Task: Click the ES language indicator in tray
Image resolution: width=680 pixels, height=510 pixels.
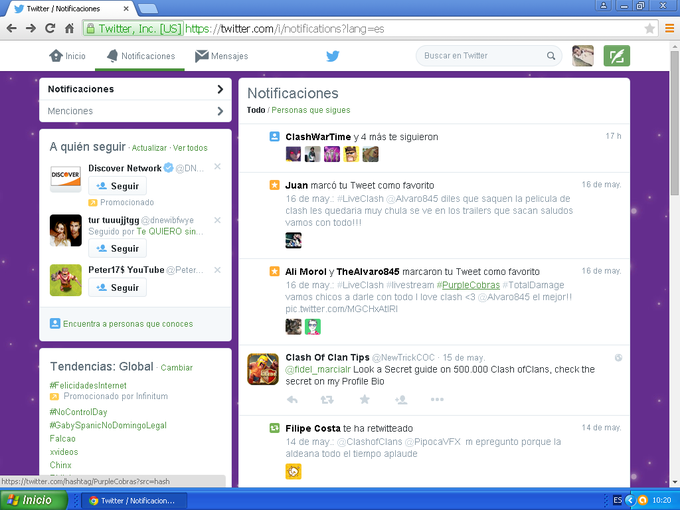Action: point(618,500)
